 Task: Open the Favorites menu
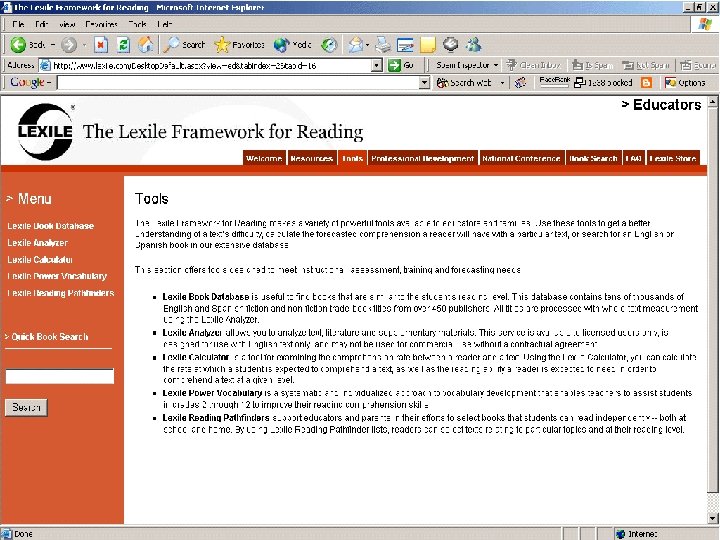(x=101, y=24)
